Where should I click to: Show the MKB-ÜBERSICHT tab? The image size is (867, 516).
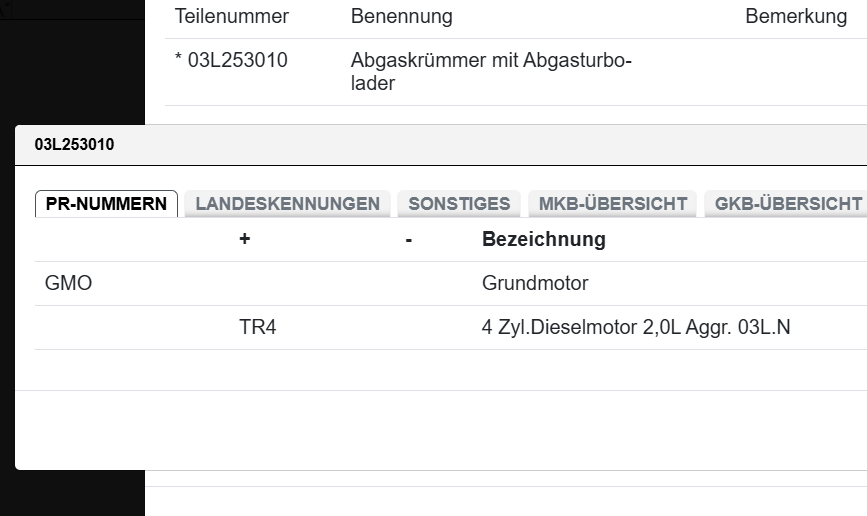point(613,203)
